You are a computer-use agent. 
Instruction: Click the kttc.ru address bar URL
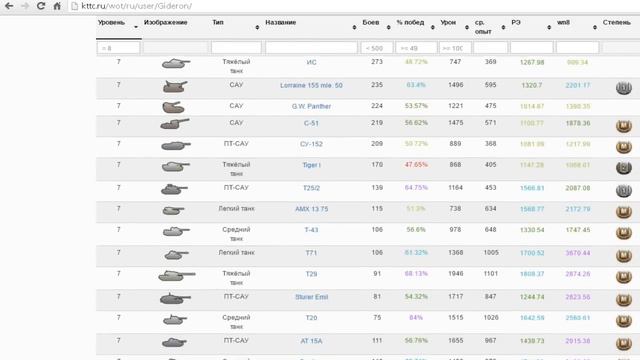pyautogui.click(x=136, y=6)
